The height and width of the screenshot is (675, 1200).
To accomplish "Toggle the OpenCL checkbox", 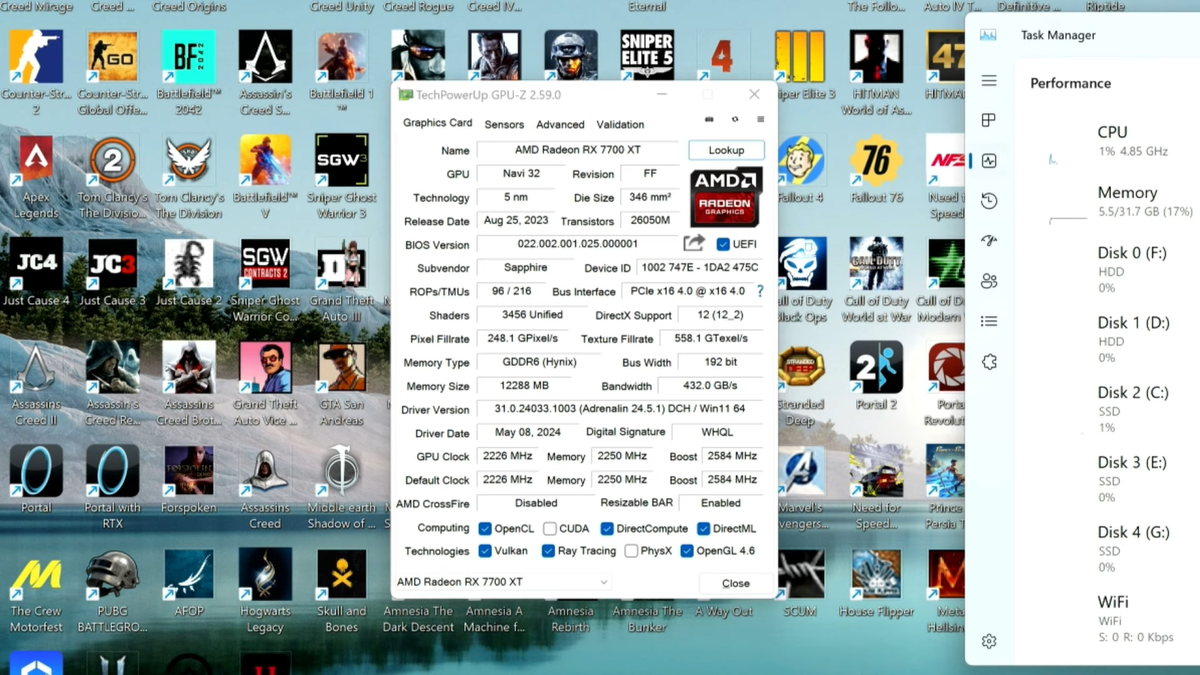I will click(485, 528).
